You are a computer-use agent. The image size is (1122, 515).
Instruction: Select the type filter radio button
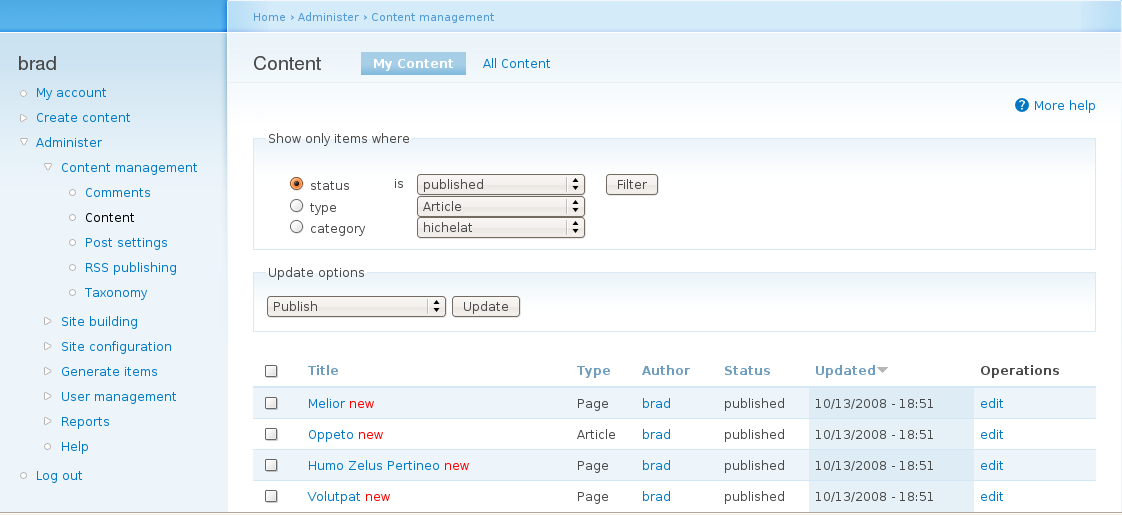[296, 206]
